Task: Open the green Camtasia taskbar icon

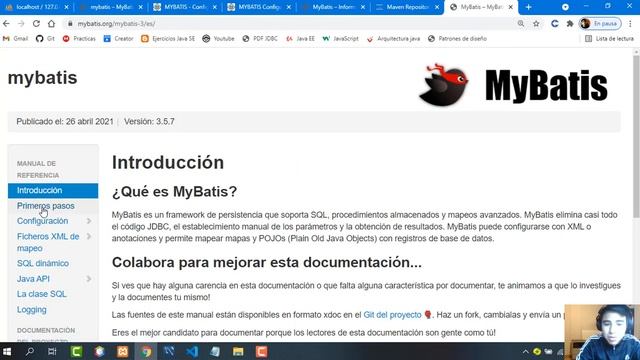Action: point(76,351)
